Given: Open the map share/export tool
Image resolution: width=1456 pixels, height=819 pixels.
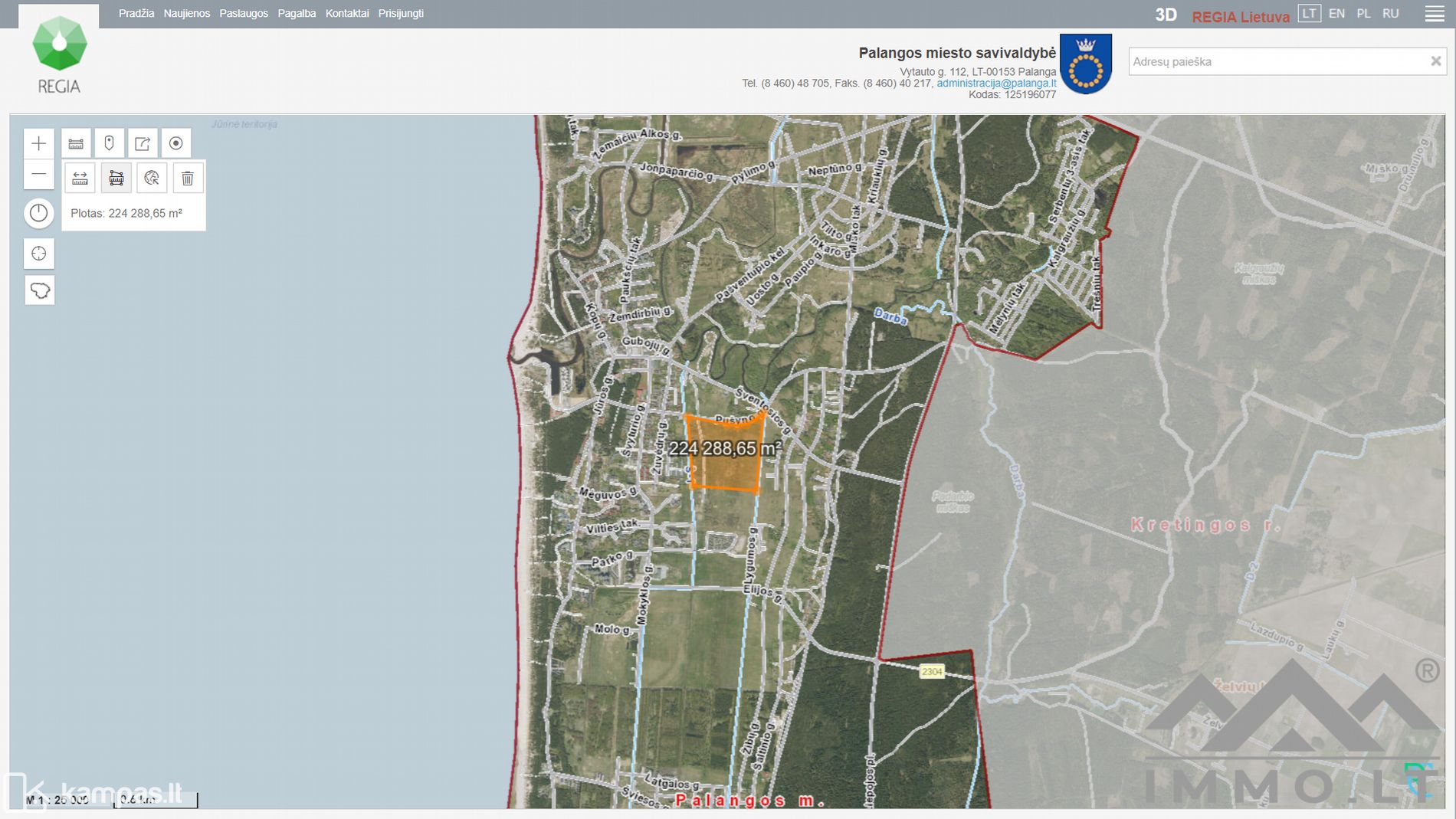Looking at the screenshot, I should (x=143, y=143).
